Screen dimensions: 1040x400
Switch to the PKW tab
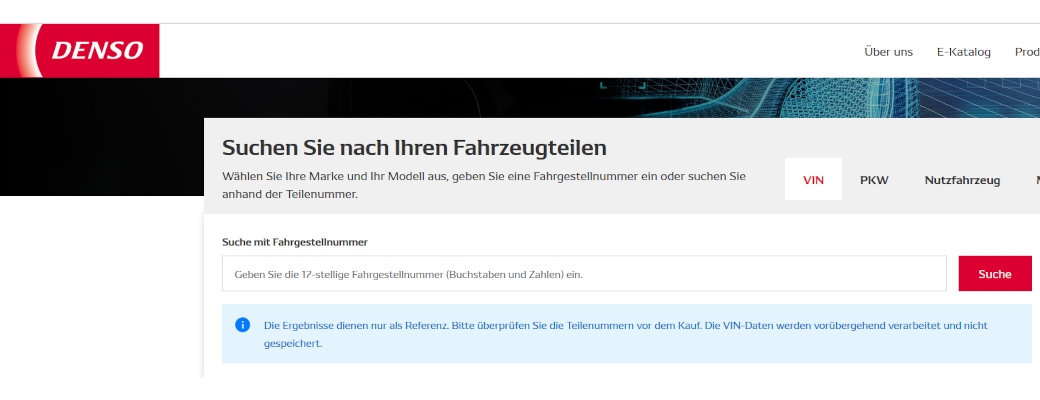coord(874,180)
